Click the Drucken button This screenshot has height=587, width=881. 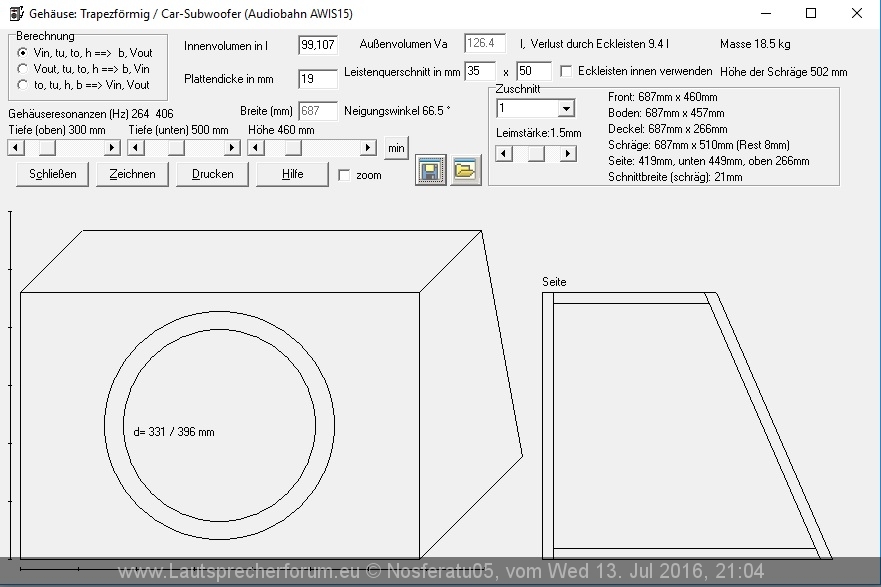click(x=213, y=174)
